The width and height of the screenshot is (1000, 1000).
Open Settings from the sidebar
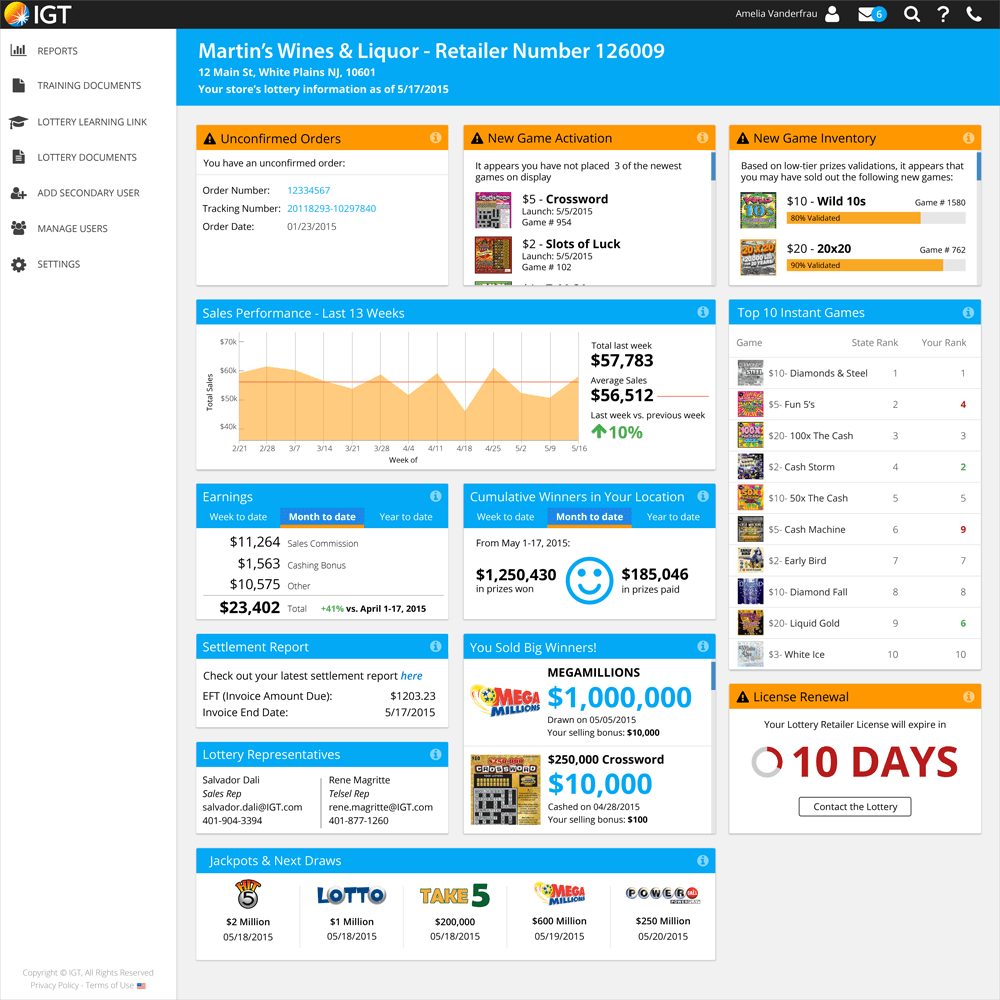click(x=58, y=264)
